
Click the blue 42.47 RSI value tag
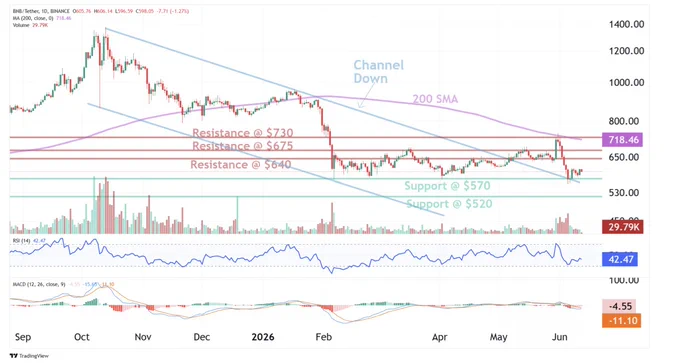tap(620, 259)
